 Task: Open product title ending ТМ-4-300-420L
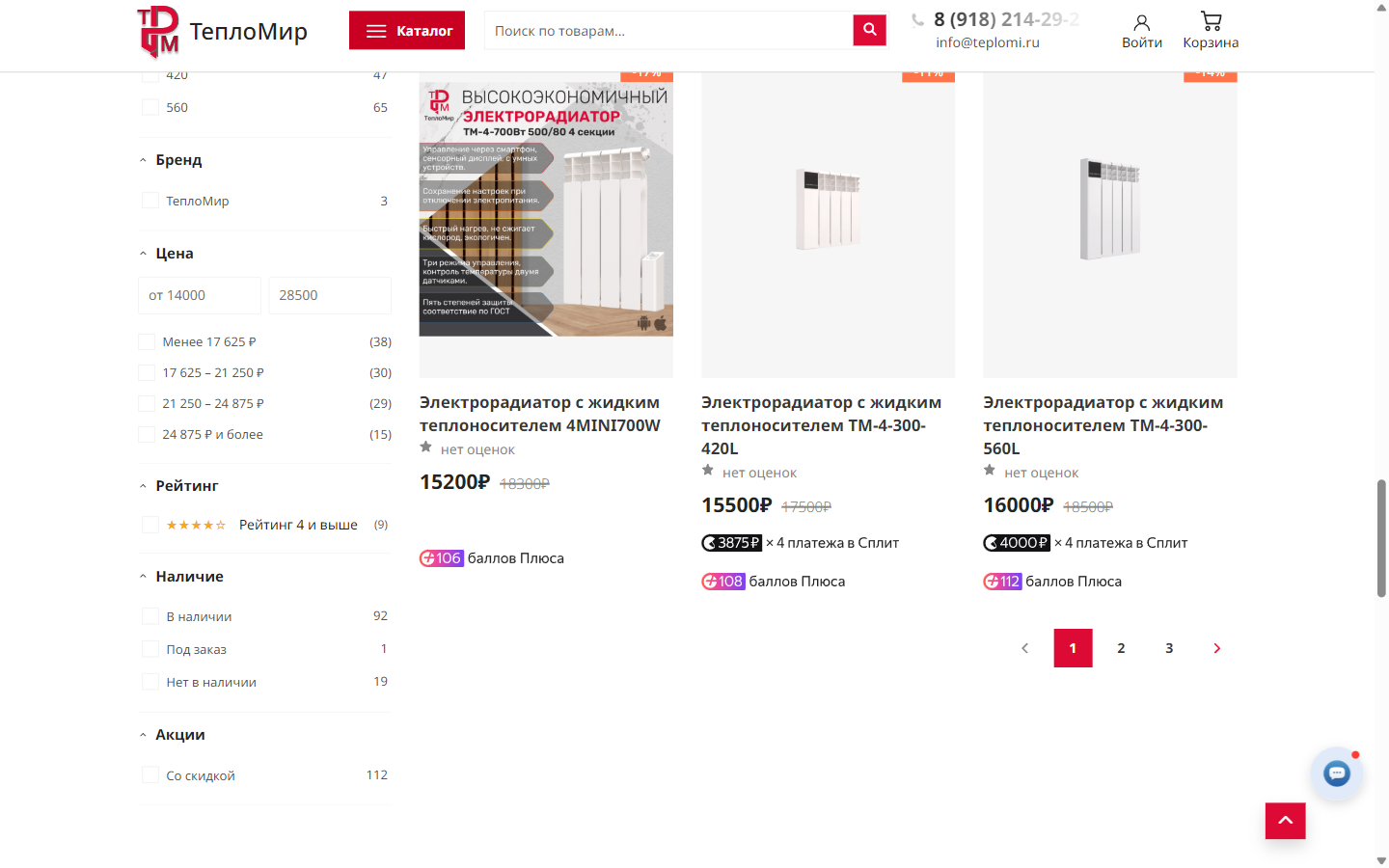pos(822,425)
